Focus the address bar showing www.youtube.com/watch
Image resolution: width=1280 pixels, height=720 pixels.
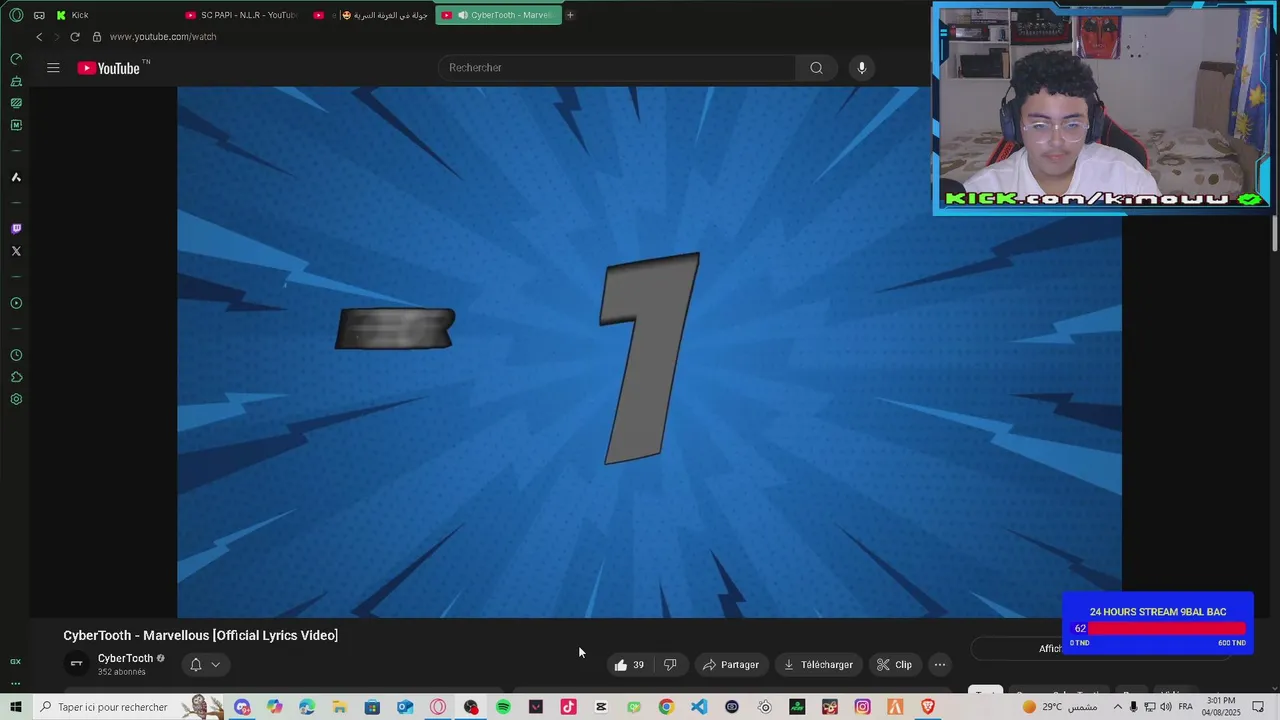click(163, 37)
